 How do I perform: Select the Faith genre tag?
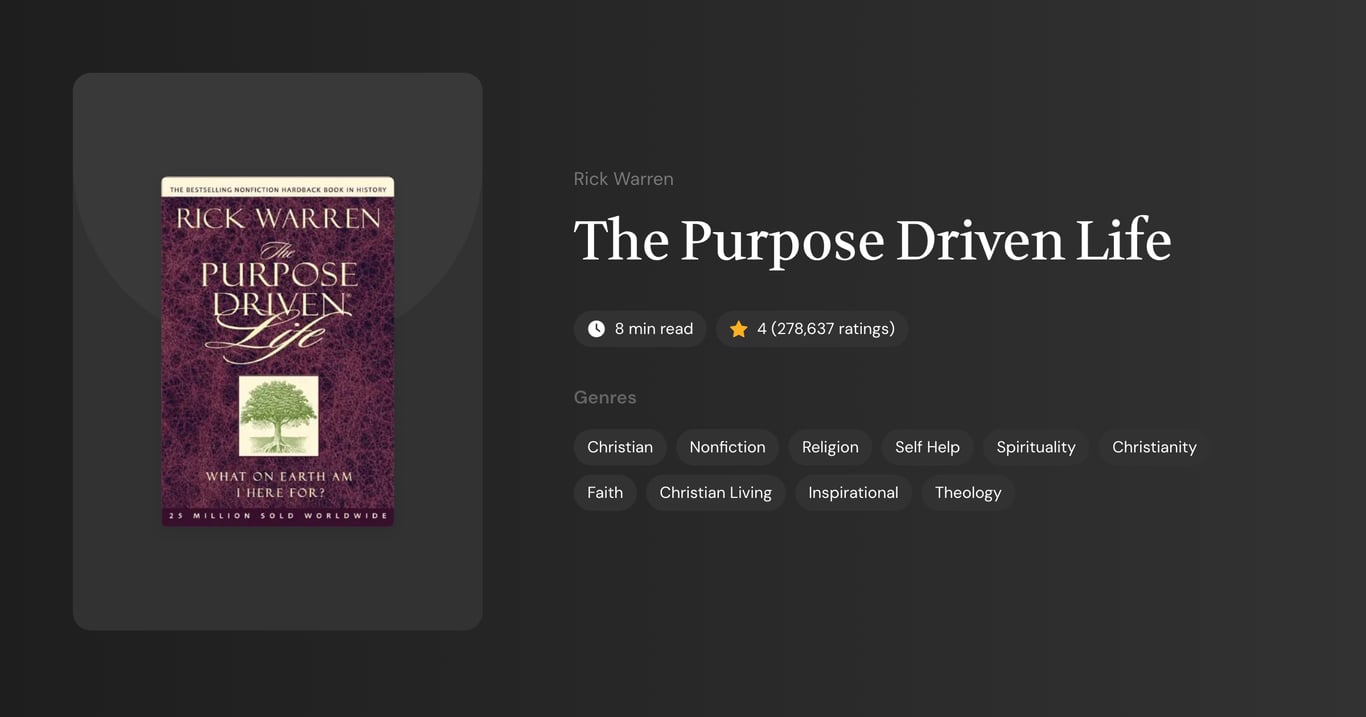[605, 492]
